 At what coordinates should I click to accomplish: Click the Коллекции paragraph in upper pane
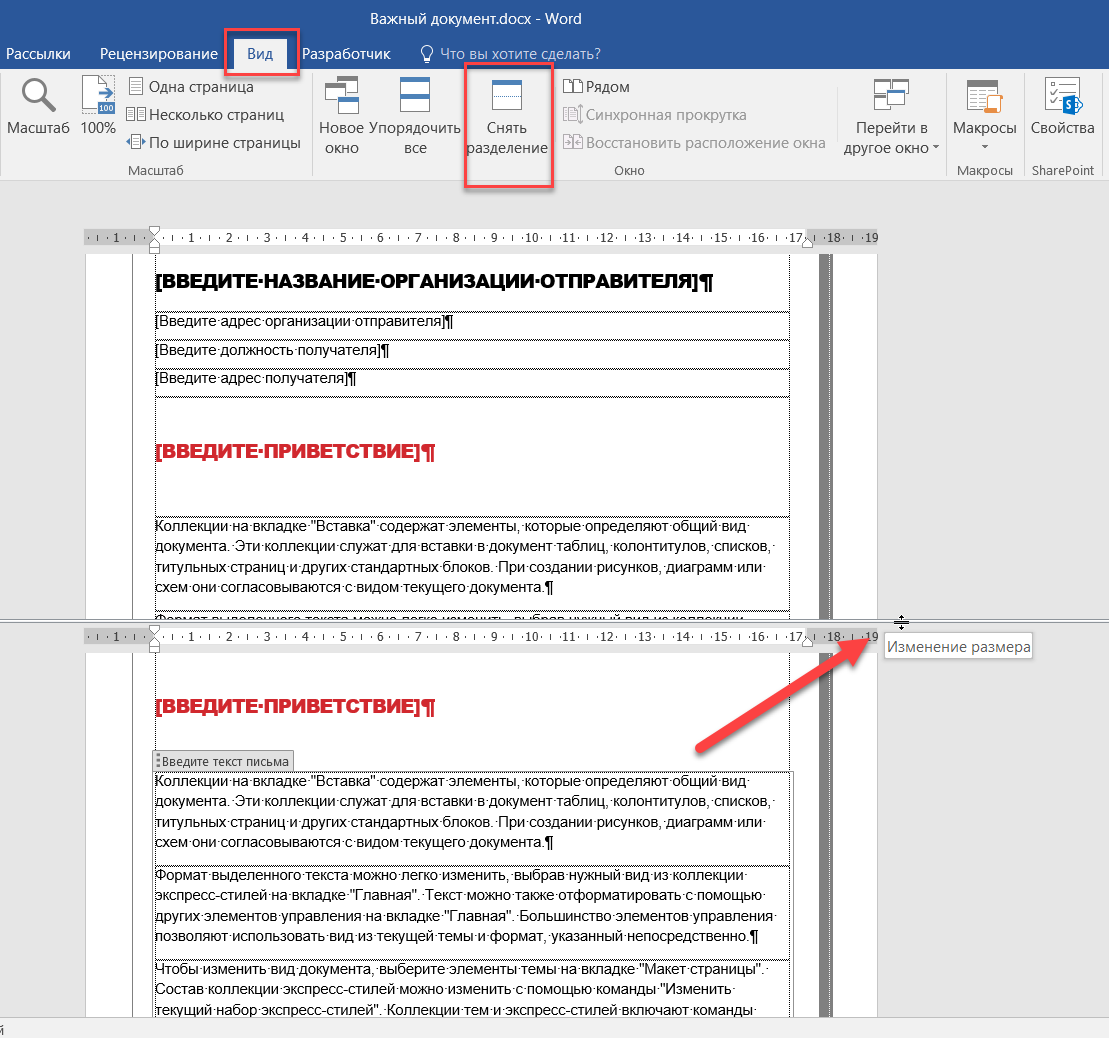(465, 556)
